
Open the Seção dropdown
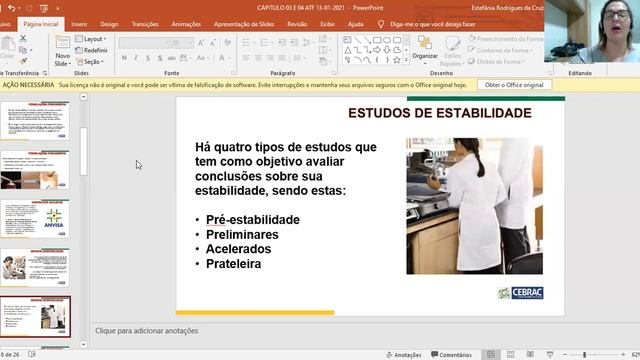click(x=90, y=62)
